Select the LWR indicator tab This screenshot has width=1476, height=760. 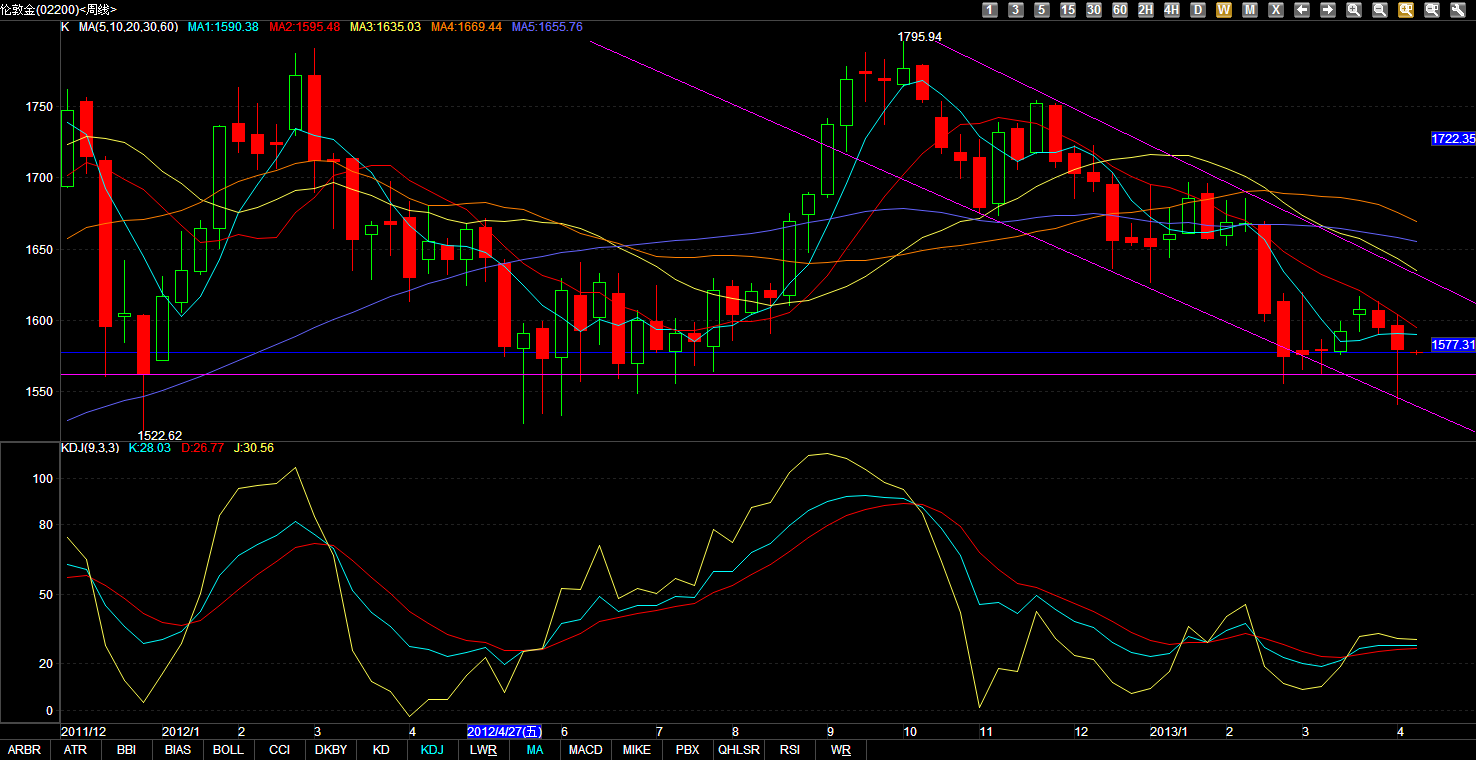[x=483, y=750]
